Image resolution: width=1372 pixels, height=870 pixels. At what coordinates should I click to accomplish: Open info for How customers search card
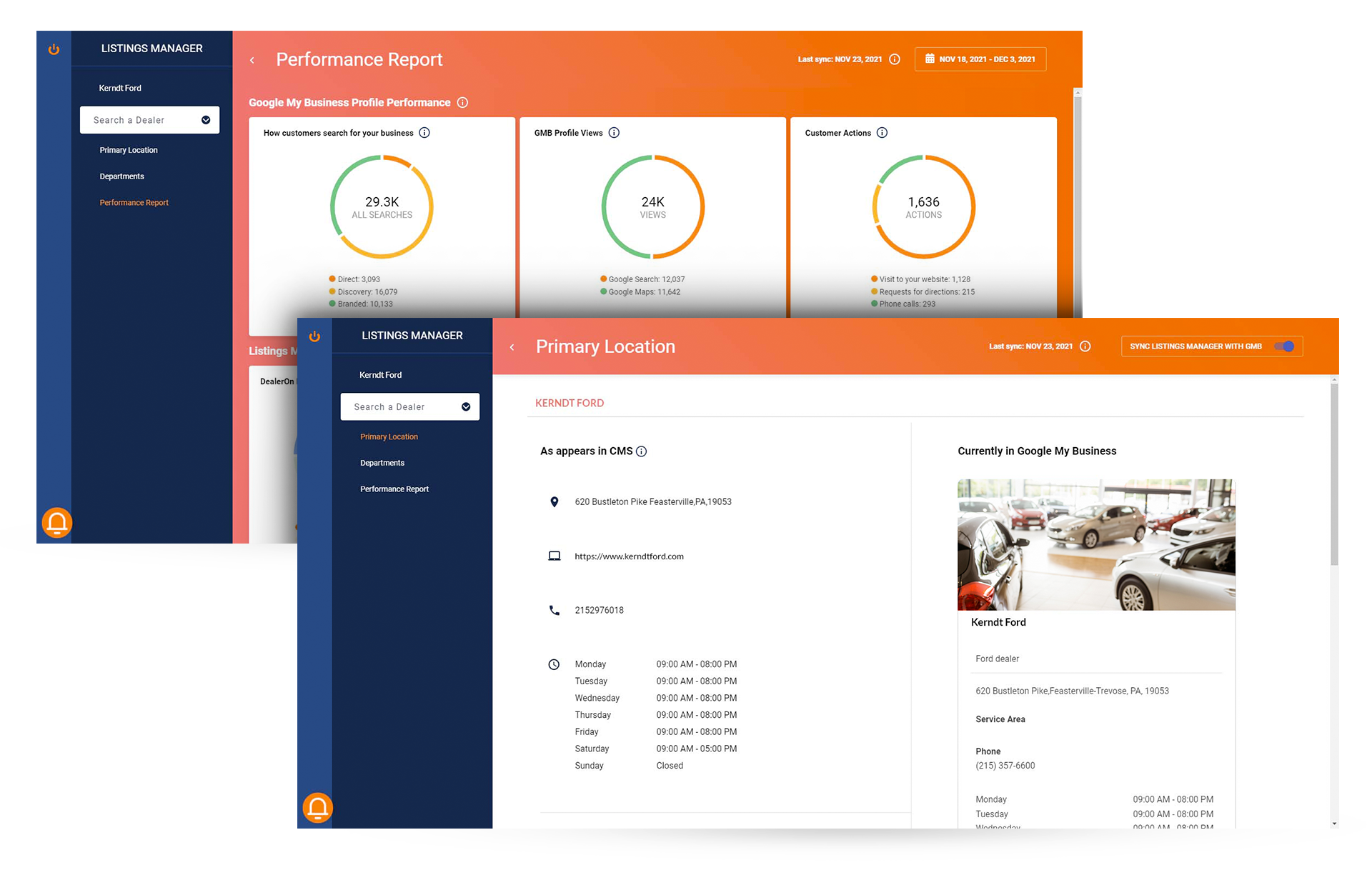point(424,133)
